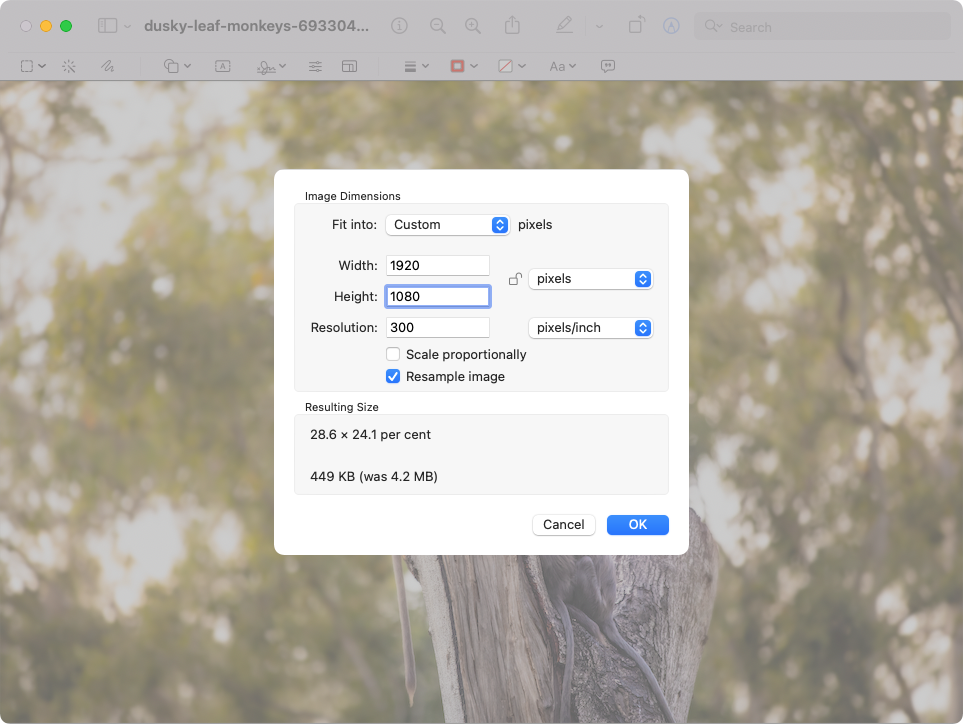Open the form-filling (annotate) circle icon
The image size is (963, 724).
coord(671,26)
